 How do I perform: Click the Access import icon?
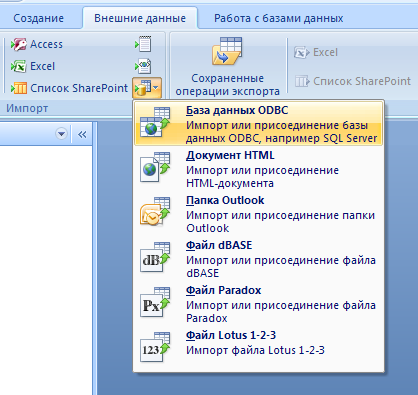[x=18, y=44]
